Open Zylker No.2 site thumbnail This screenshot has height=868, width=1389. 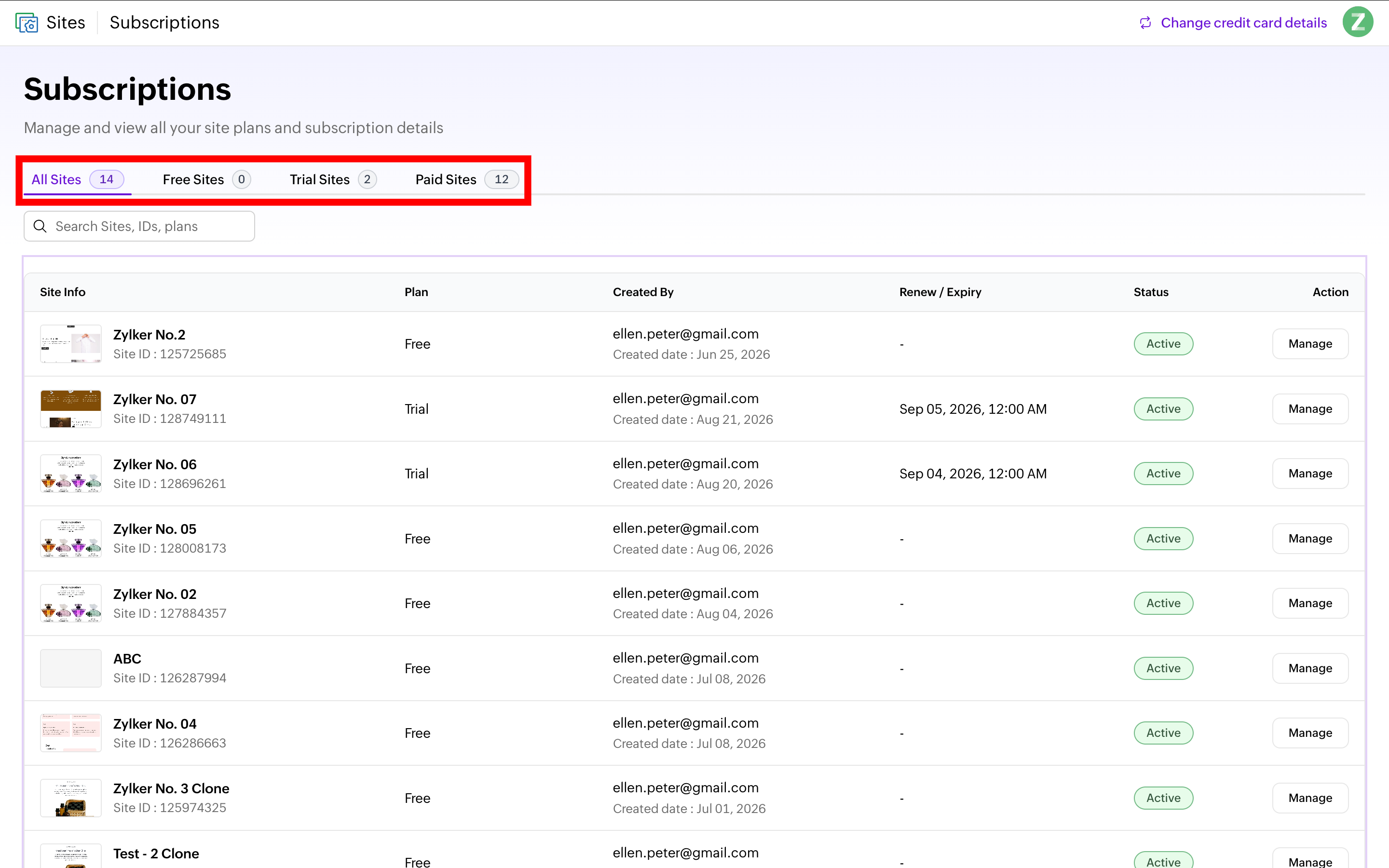70,344
